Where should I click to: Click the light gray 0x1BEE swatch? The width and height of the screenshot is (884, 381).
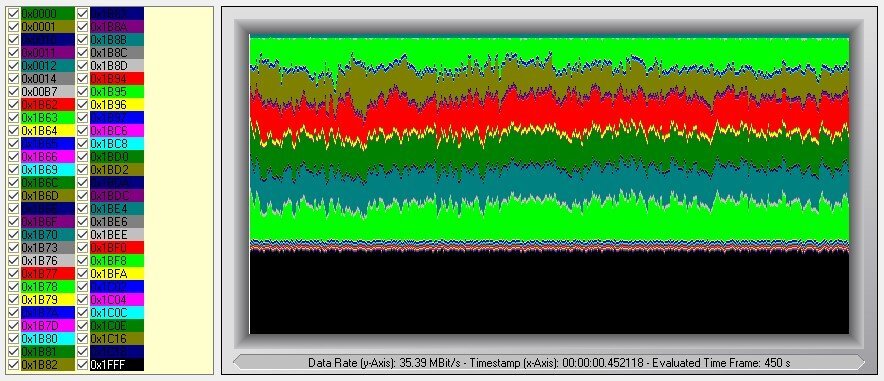click(x=117, y=234)
